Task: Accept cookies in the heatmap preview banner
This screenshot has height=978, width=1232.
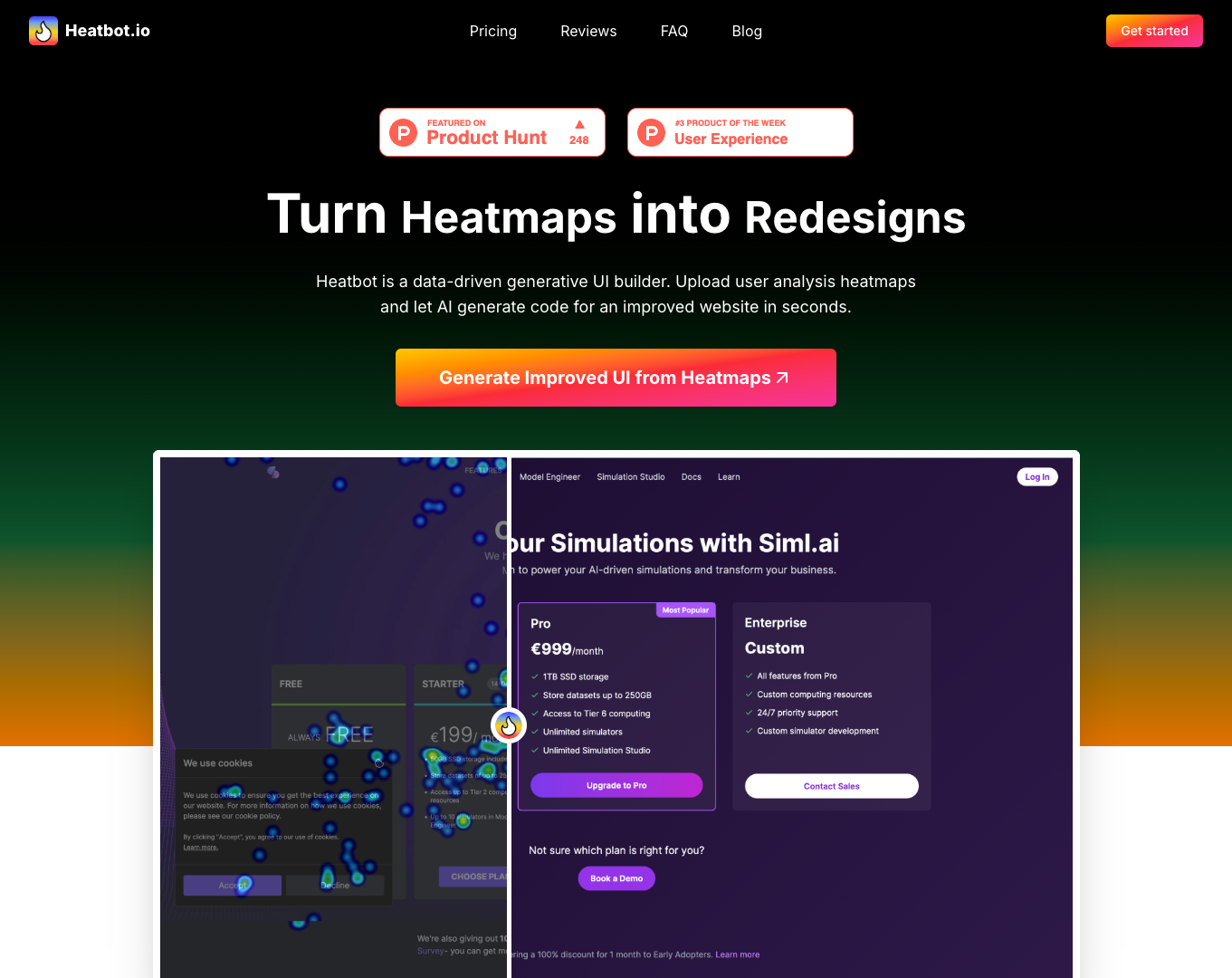Action: tap(232, 885)
